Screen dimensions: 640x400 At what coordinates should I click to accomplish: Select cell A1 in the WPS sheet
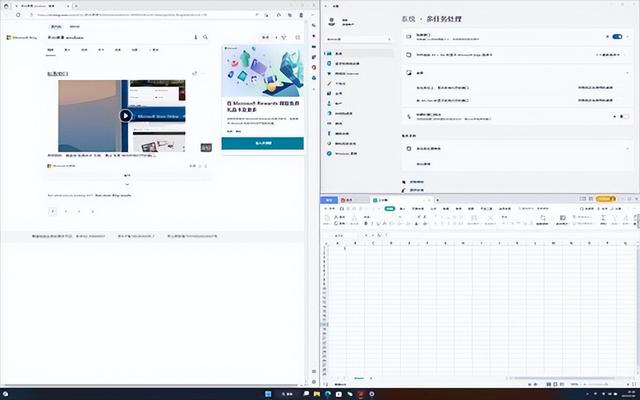[337, 247]
